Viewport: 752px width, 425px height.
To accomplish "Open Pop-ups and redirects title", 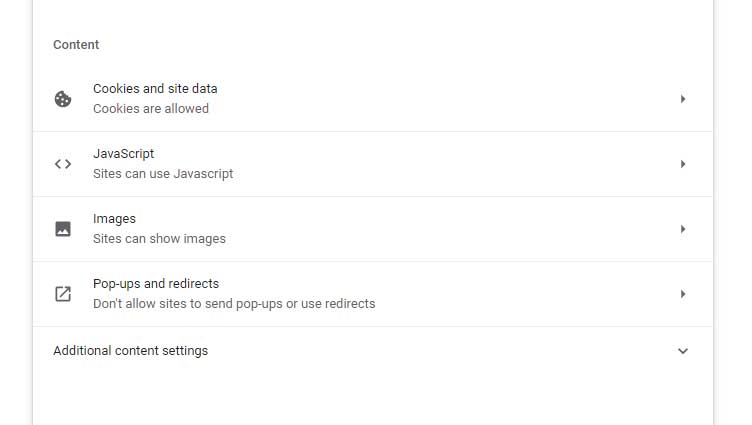I will point(156,284).
